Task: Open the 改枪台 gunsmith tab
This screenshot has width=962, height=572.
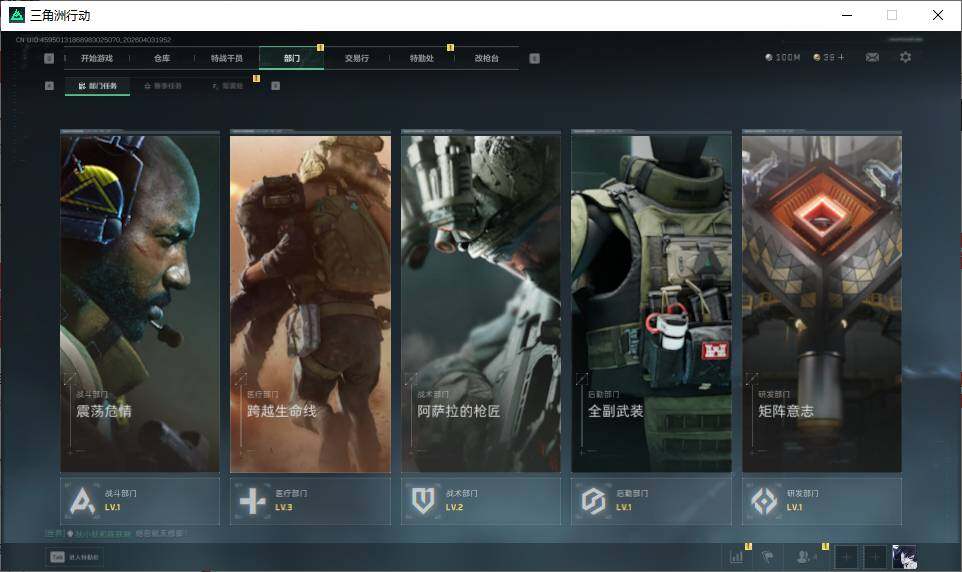Action: (x=486, y=58)
